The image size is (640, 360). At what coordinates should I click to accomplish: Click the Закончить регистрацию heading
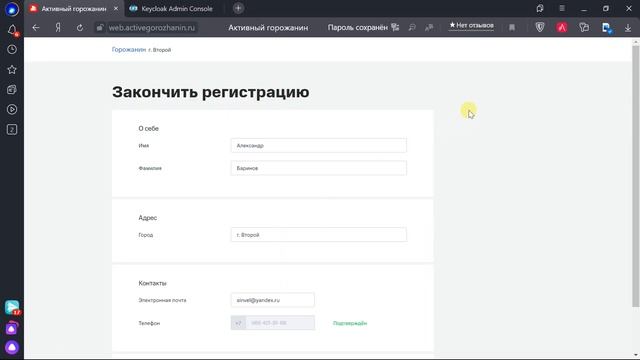click(x=211, y=92)
